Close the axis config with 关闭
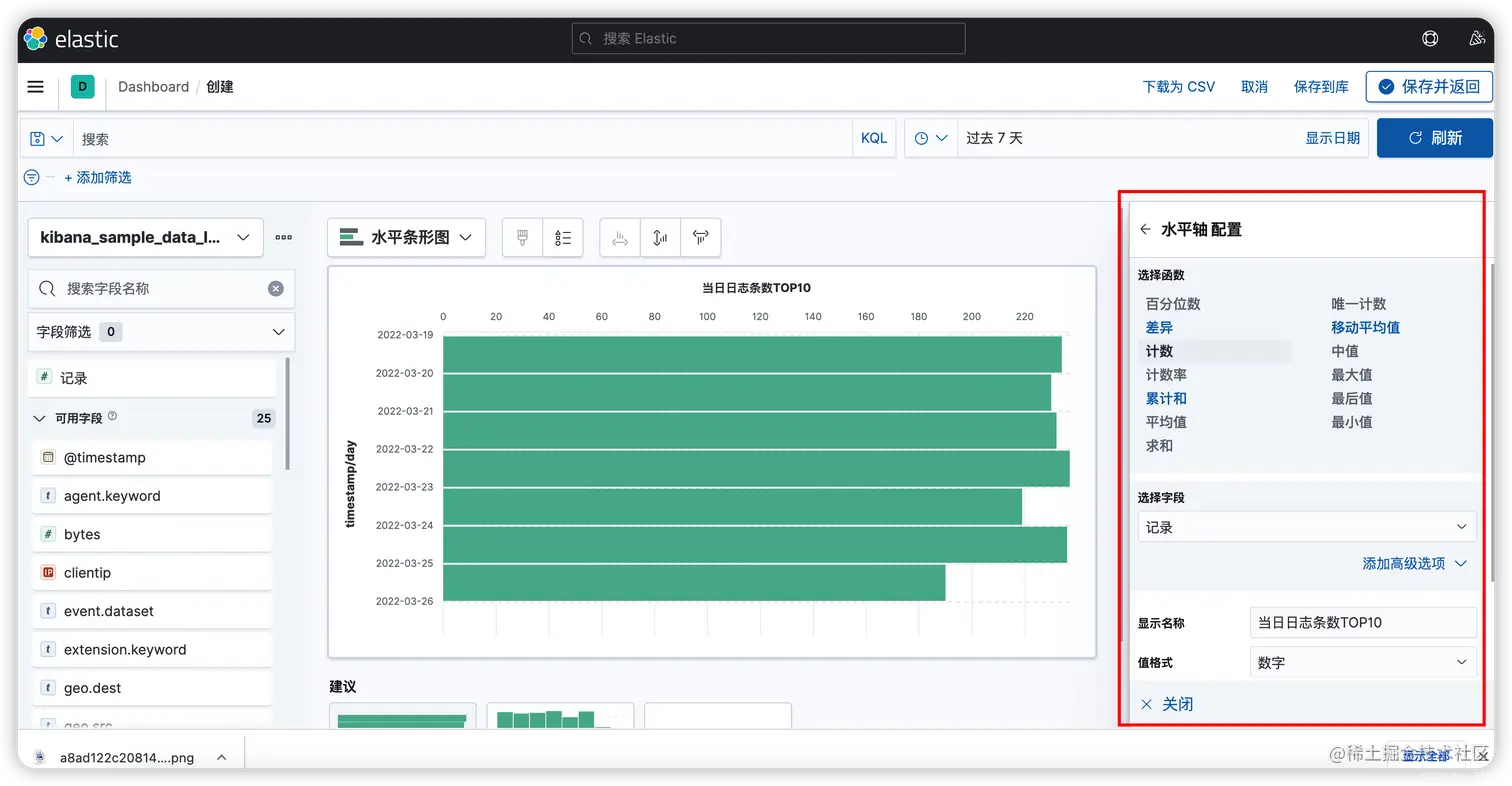The height and width of the screenshot is (786, 1512). pyautogui.click(x=1167, y=704)
